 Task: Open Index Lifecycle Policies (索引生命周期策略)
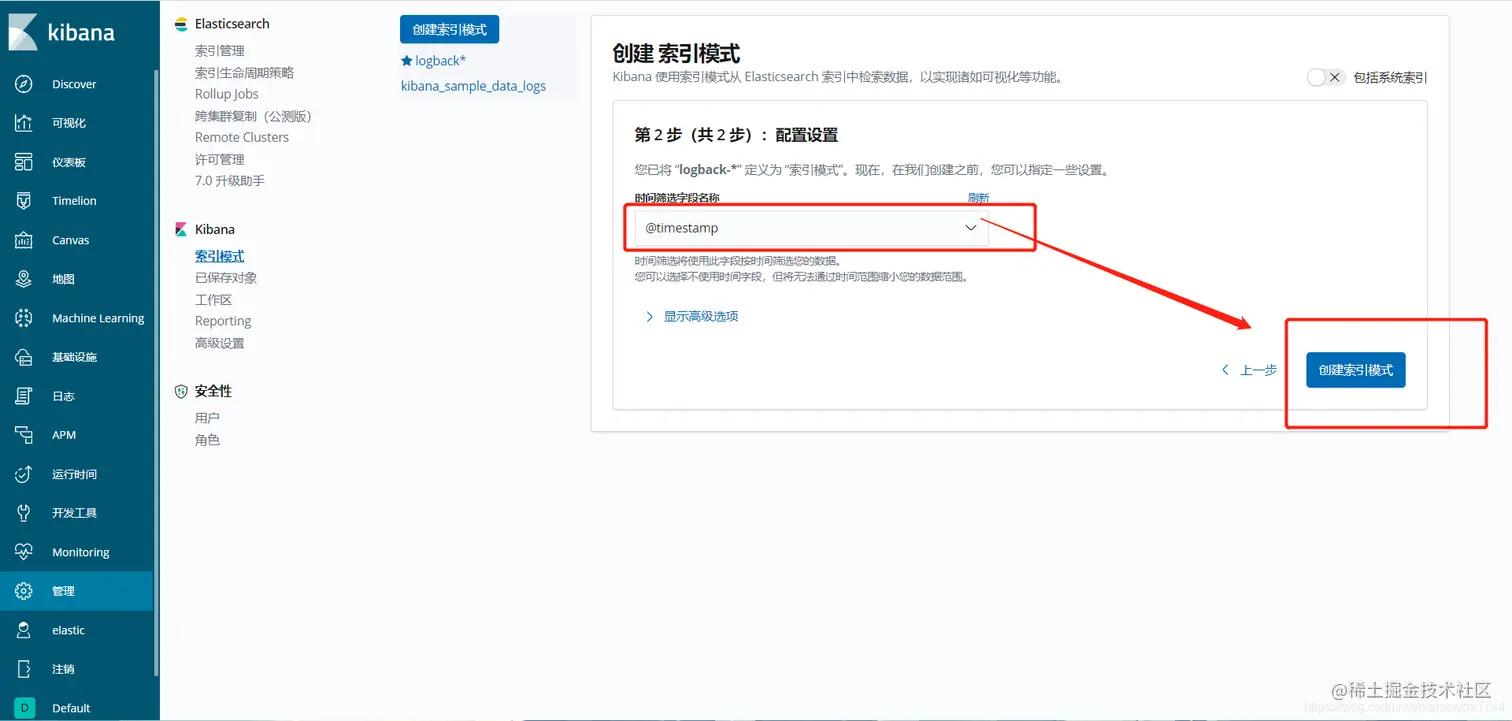pos(244,73)
